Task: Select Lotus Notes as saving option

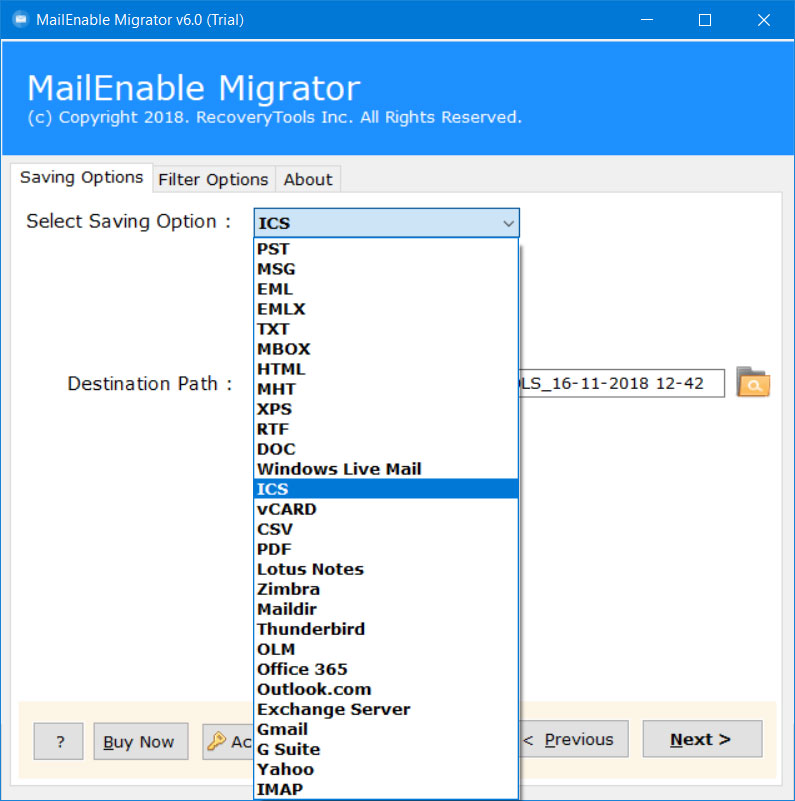Action: [x=386, y=569]
